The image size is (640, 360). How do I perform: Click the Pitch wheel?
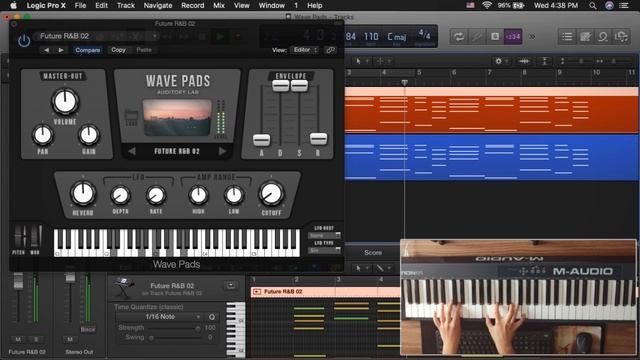click(19, 236)
